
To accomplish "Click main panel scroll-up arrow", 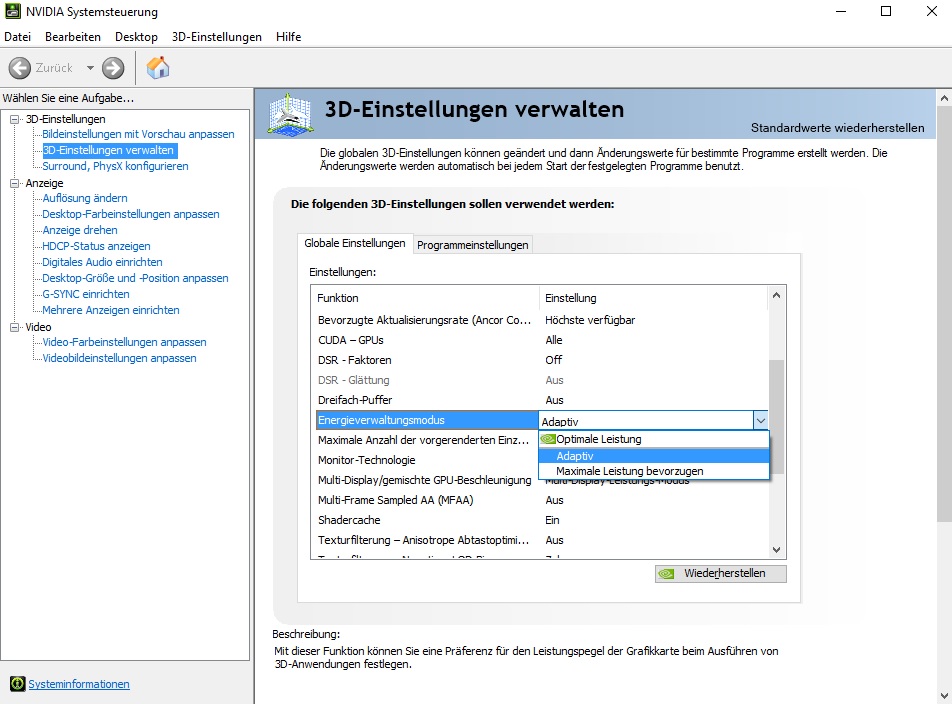I will point(944,97).
